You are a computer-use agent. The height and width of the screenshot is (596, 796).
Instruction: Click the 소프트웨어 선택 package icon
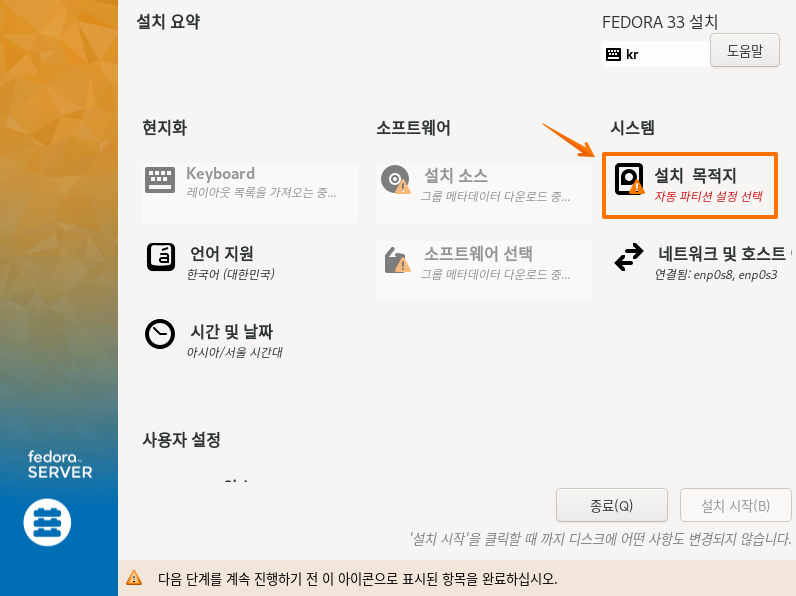coord(397,259)
